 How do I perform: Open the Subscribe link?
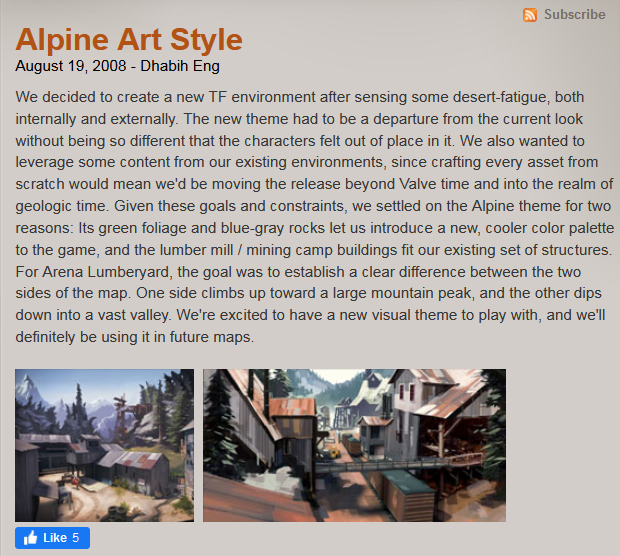pyautogui.click(x=575, y=15)
